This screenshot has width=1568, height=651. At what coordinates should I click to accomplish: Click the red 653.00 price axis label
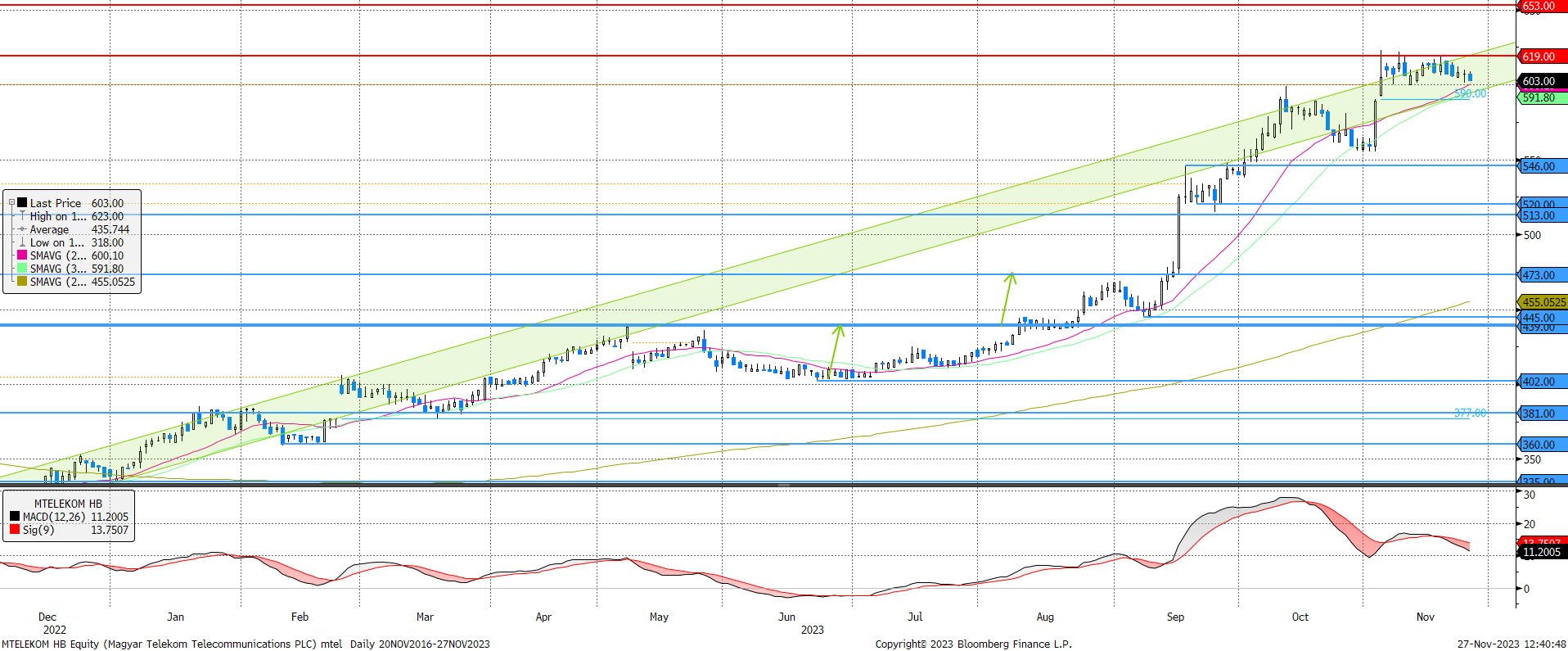1542,6
